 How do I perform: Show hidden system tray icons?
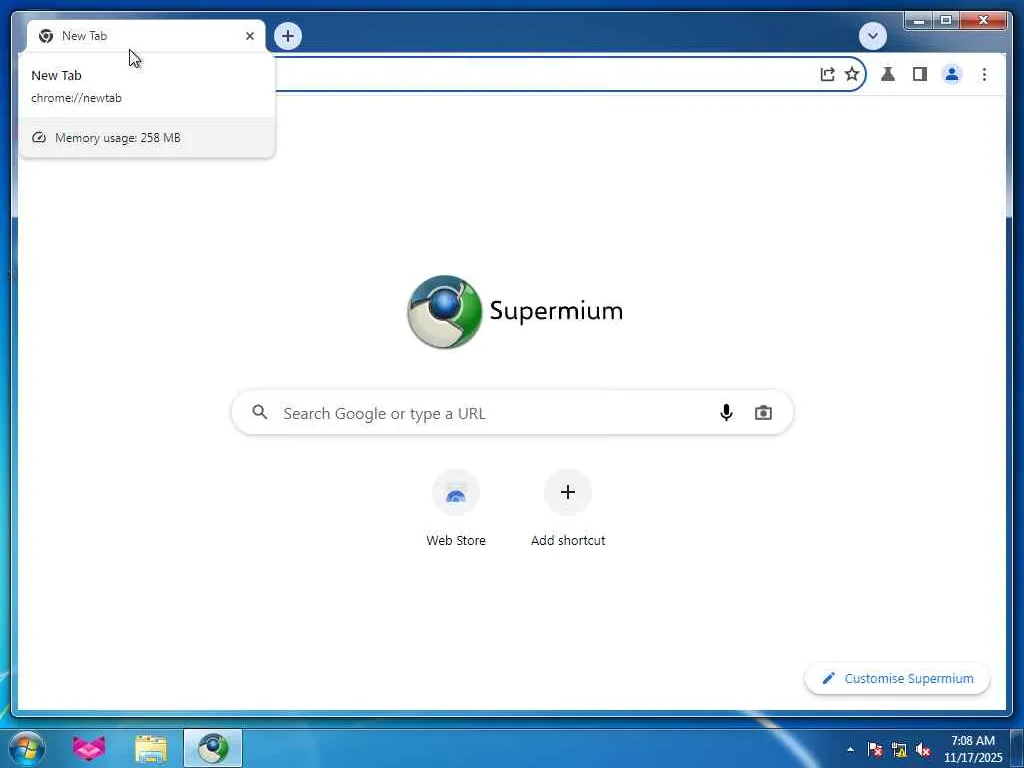pyautogui.click(x=850, y=749)
